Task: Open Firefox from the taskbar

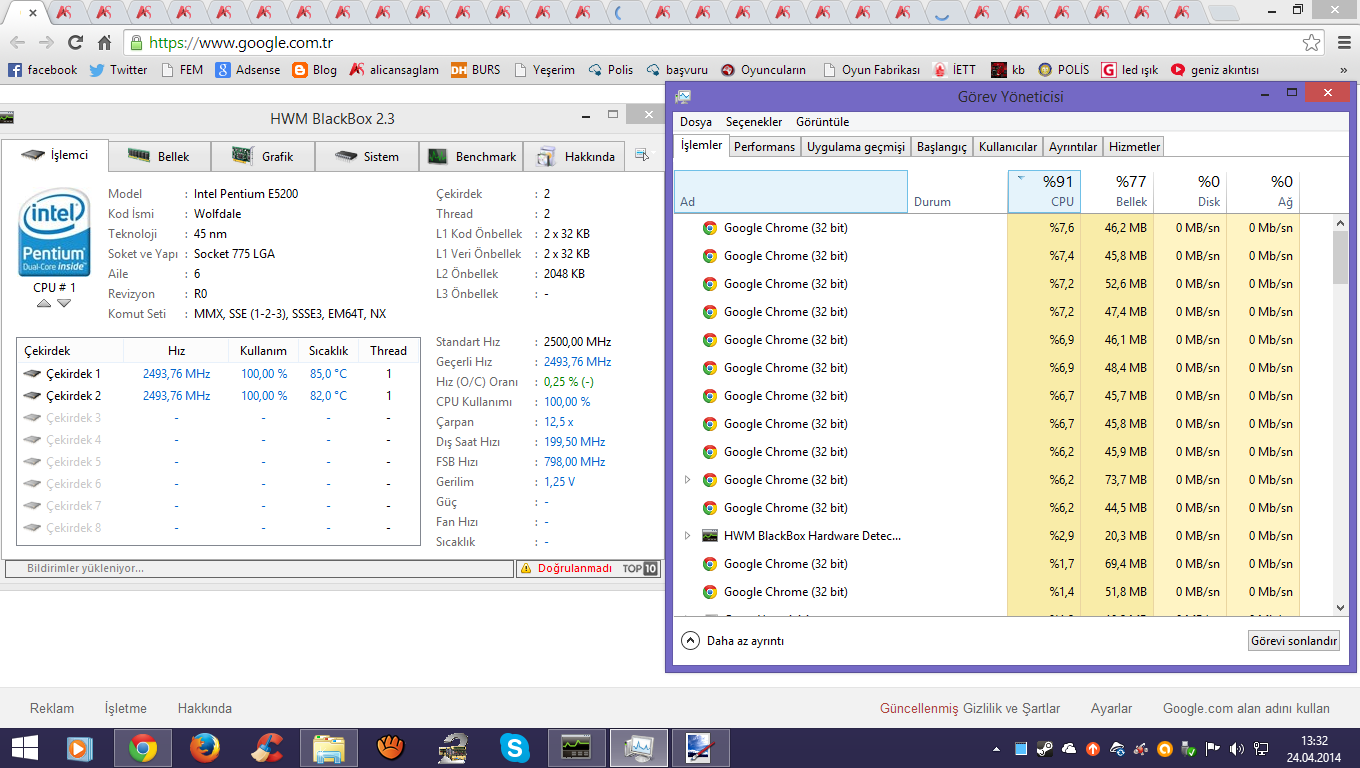Action: pyautogui.click(x=205, y=748)
